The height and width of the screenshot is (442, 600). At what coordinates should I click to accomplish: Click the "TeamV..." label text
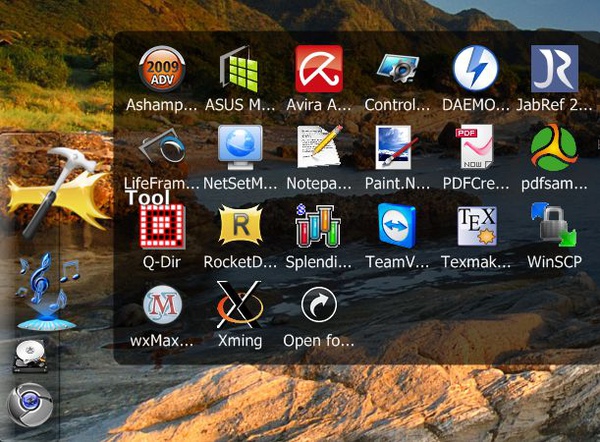397,262
